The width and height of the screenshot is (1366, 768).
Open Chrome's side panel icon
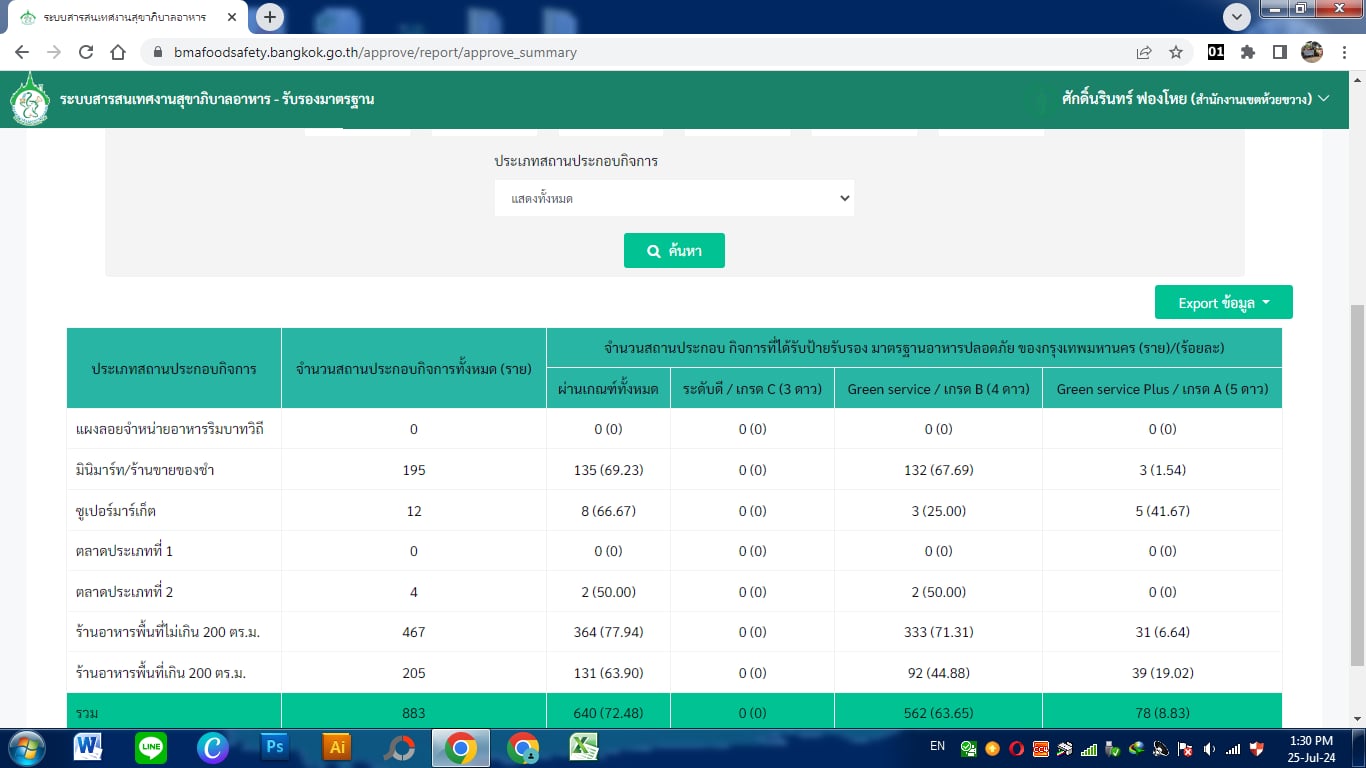(1279, 52)
